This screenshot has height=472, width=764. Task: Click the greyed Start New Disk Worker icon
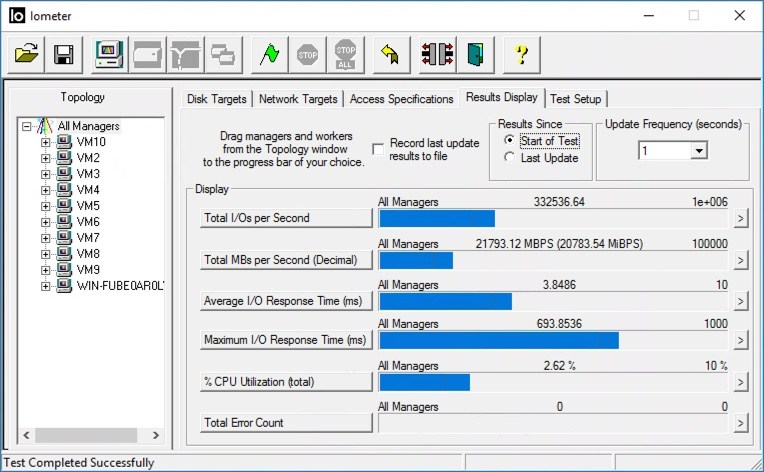(x=148, y=55)
